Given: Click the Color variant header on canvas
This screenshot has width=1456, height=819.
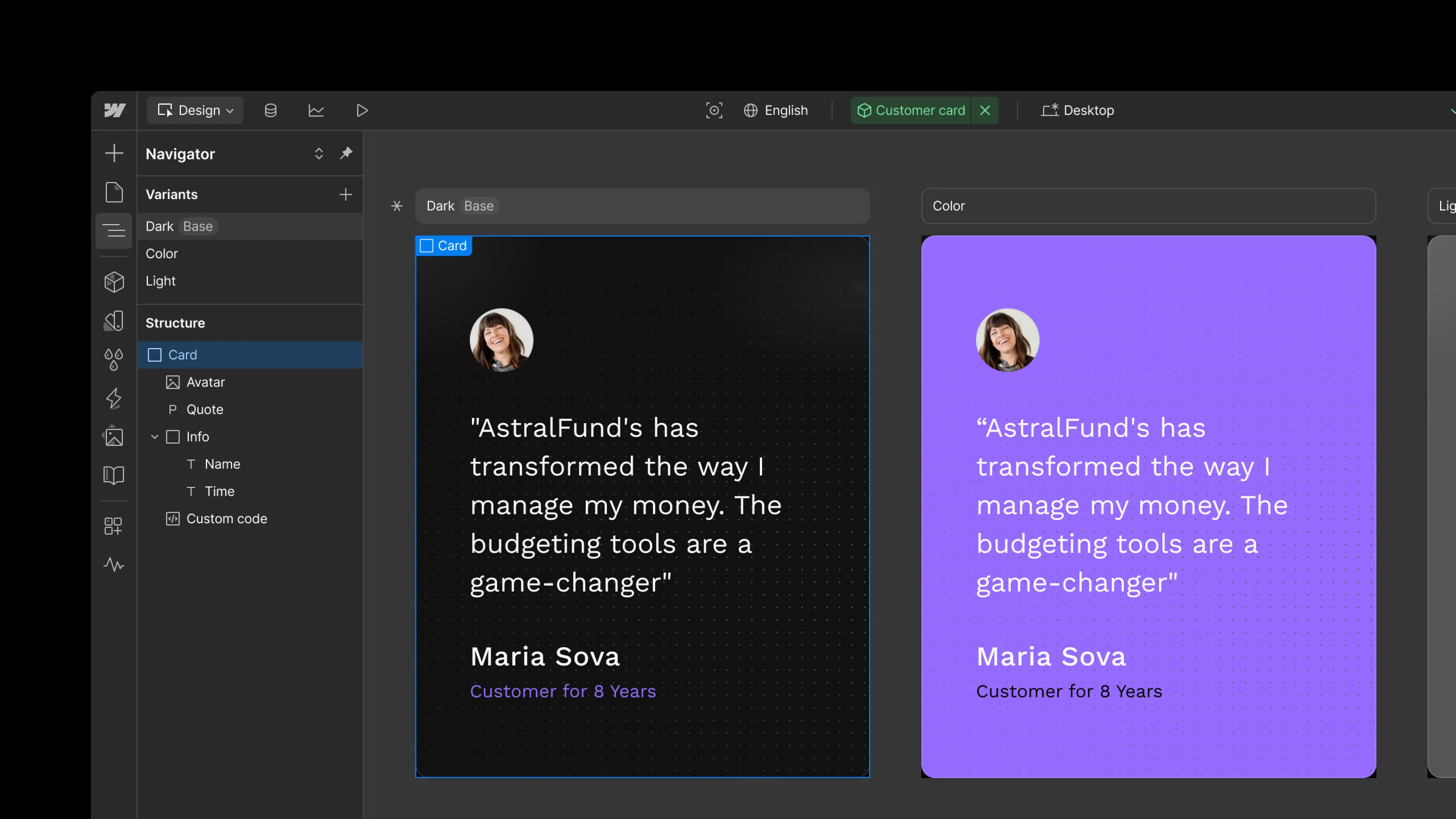Looking at the screenshot, I should tap(1148, 206).
